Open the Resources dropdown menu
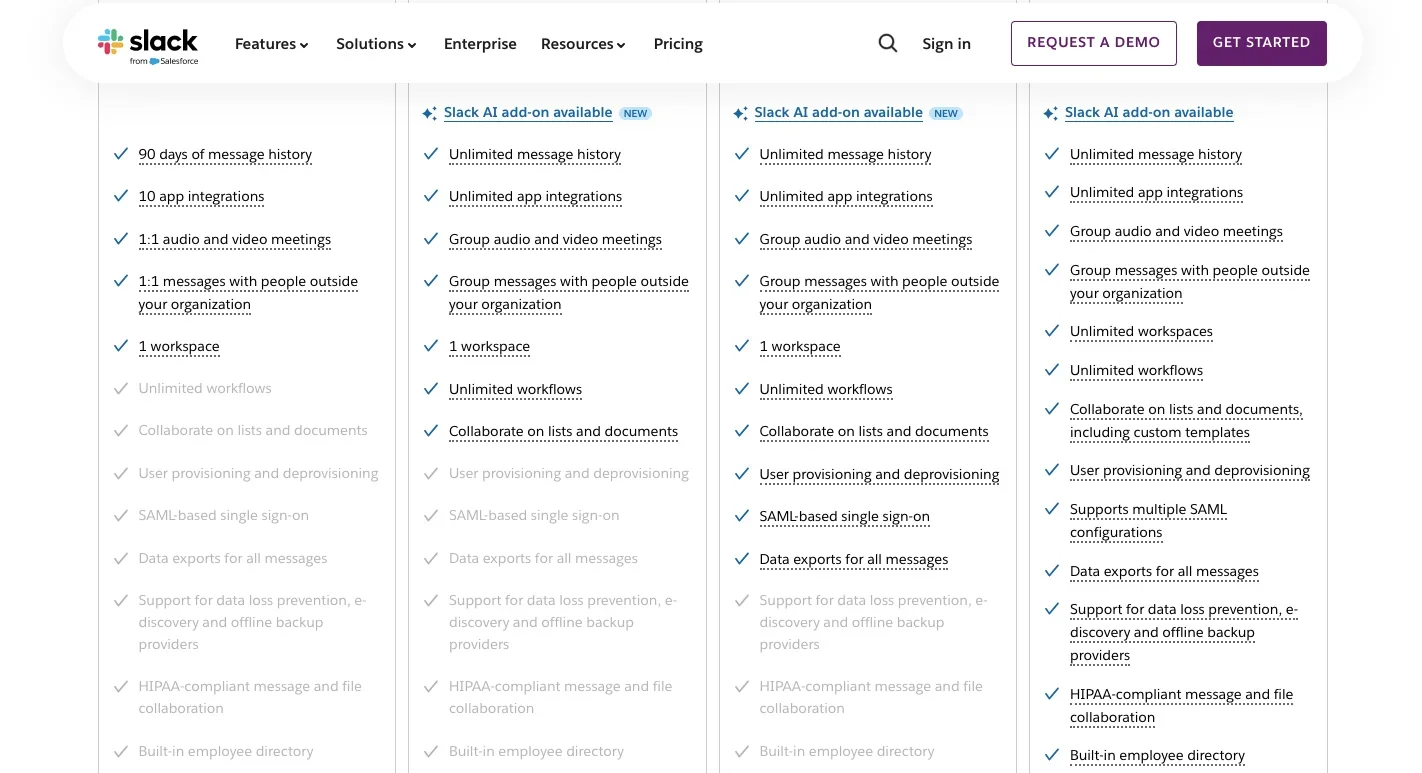Screen dimensions: 1422x773 click(583, 44)
